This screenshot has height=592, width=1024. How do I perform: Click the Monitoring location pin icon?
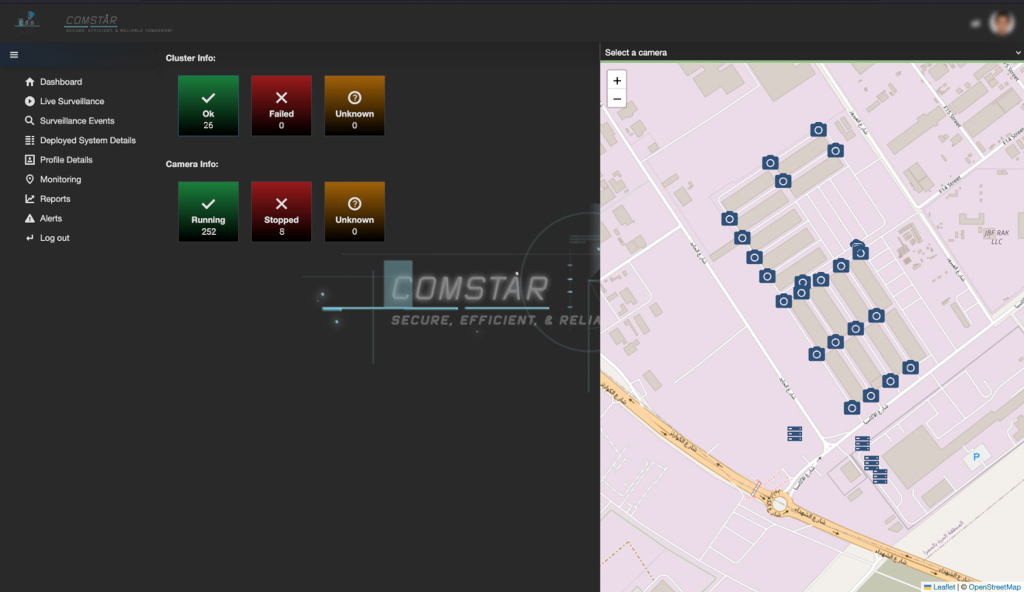30,179
